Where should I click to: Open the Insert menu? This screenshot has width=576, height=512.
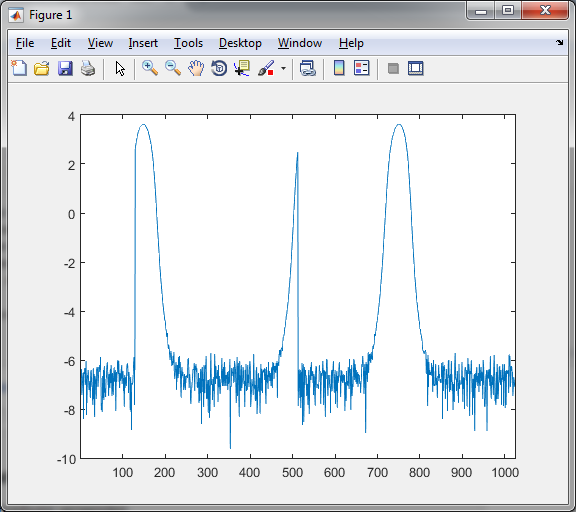coord(143,43)
